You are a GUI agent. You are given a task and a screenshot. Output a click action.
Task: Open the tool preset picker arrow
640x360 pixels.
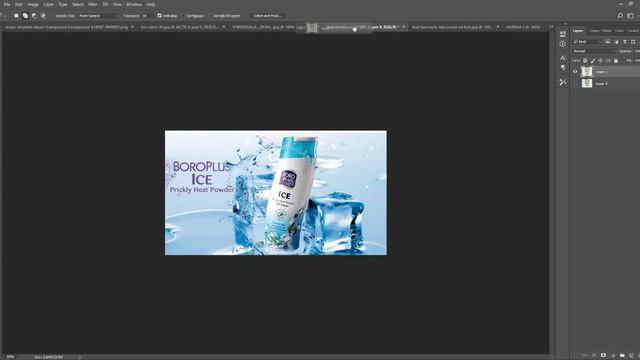pyautogui.click(x=4, y=16)
